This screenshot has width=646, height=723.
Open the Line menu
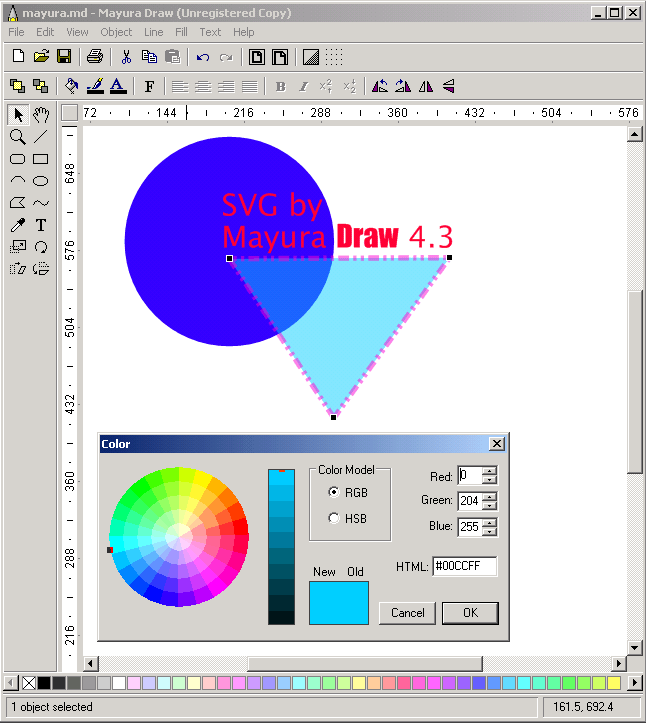(154, 32)
